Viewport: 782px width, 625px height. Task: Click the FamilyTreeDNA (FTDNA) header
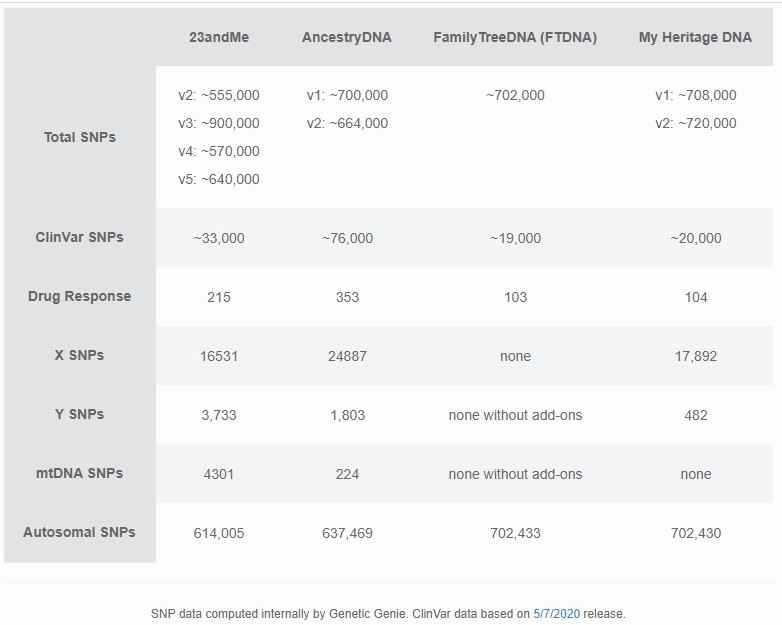click(x=515, y=37)
